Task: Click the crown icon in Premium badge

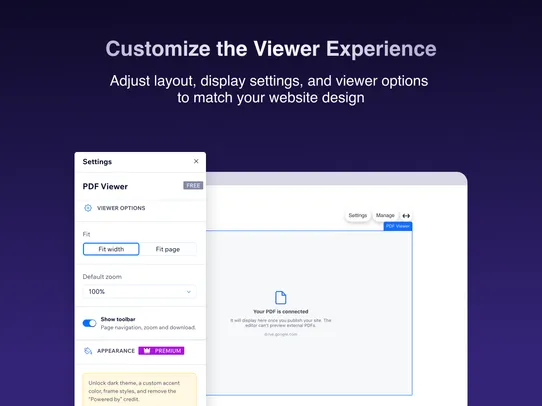Action: coord(147,351)
